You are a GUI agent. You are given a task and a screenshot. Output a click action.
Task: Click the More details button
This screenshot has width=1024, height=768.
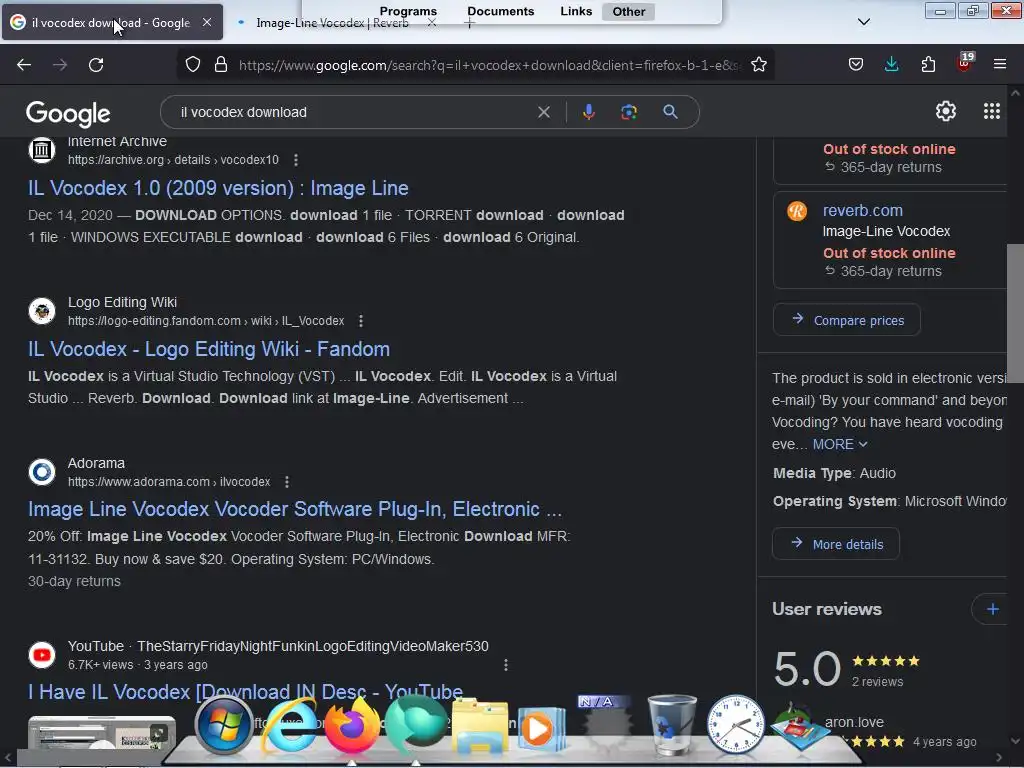coord(836,544)
